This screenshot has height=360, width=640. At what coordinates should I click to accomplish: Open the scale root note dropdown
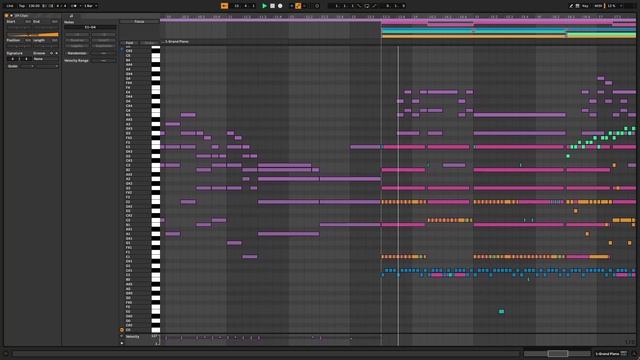(27, 66)
